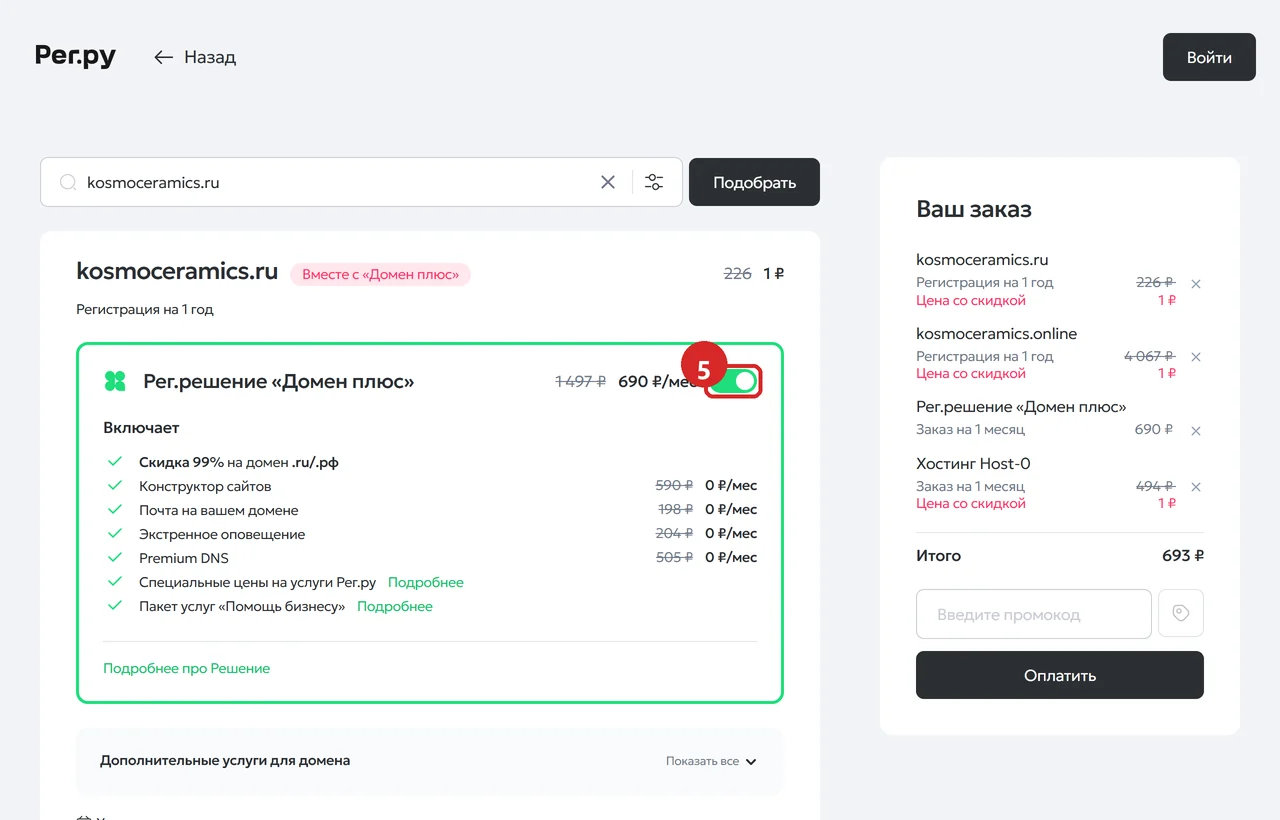This screenshot has height=820, width=1280.
Task: Click the Итого 693 ₽ total
Action: point(1060,555)
